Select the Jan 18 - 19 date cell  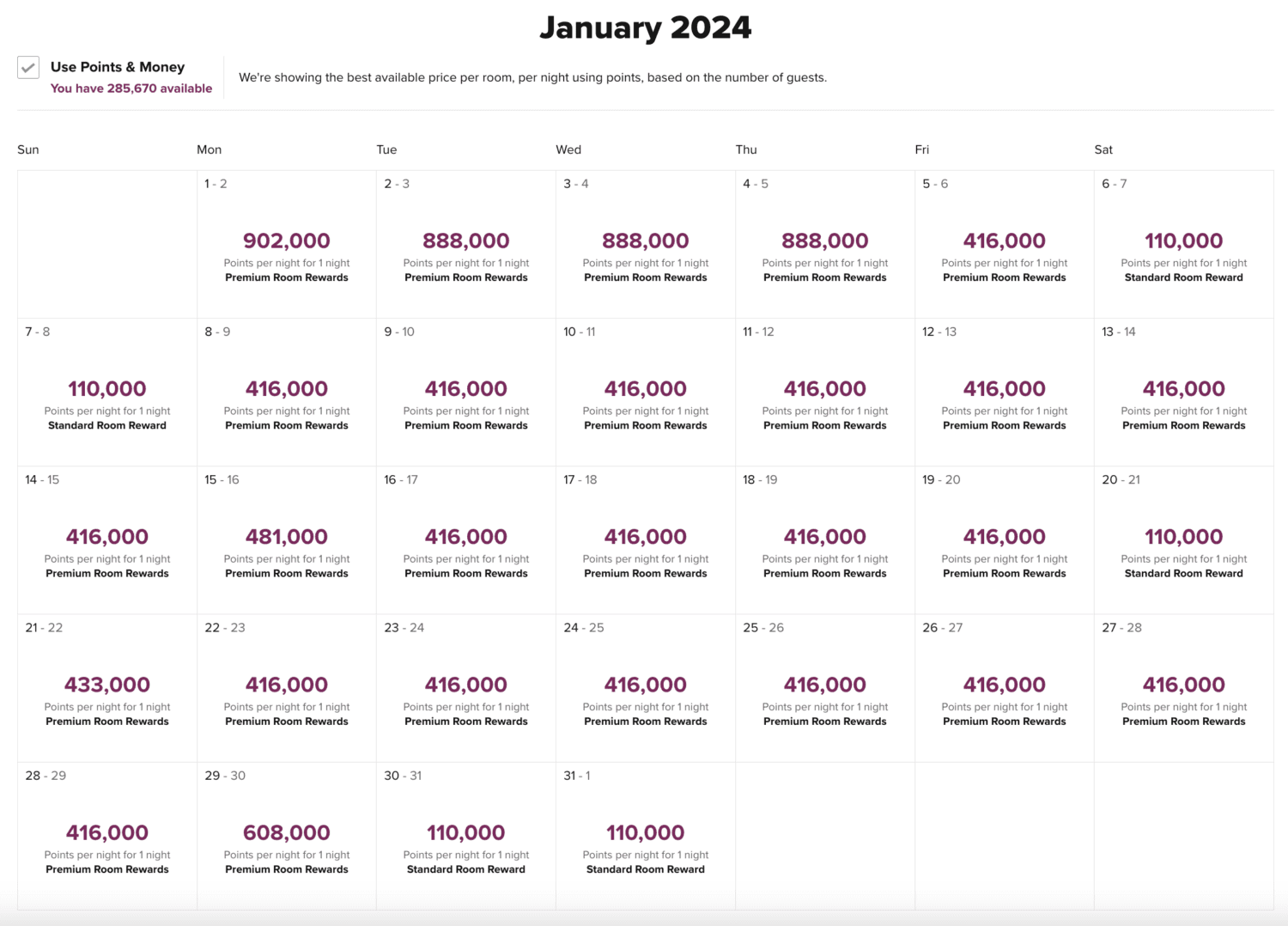coord(824,540)
